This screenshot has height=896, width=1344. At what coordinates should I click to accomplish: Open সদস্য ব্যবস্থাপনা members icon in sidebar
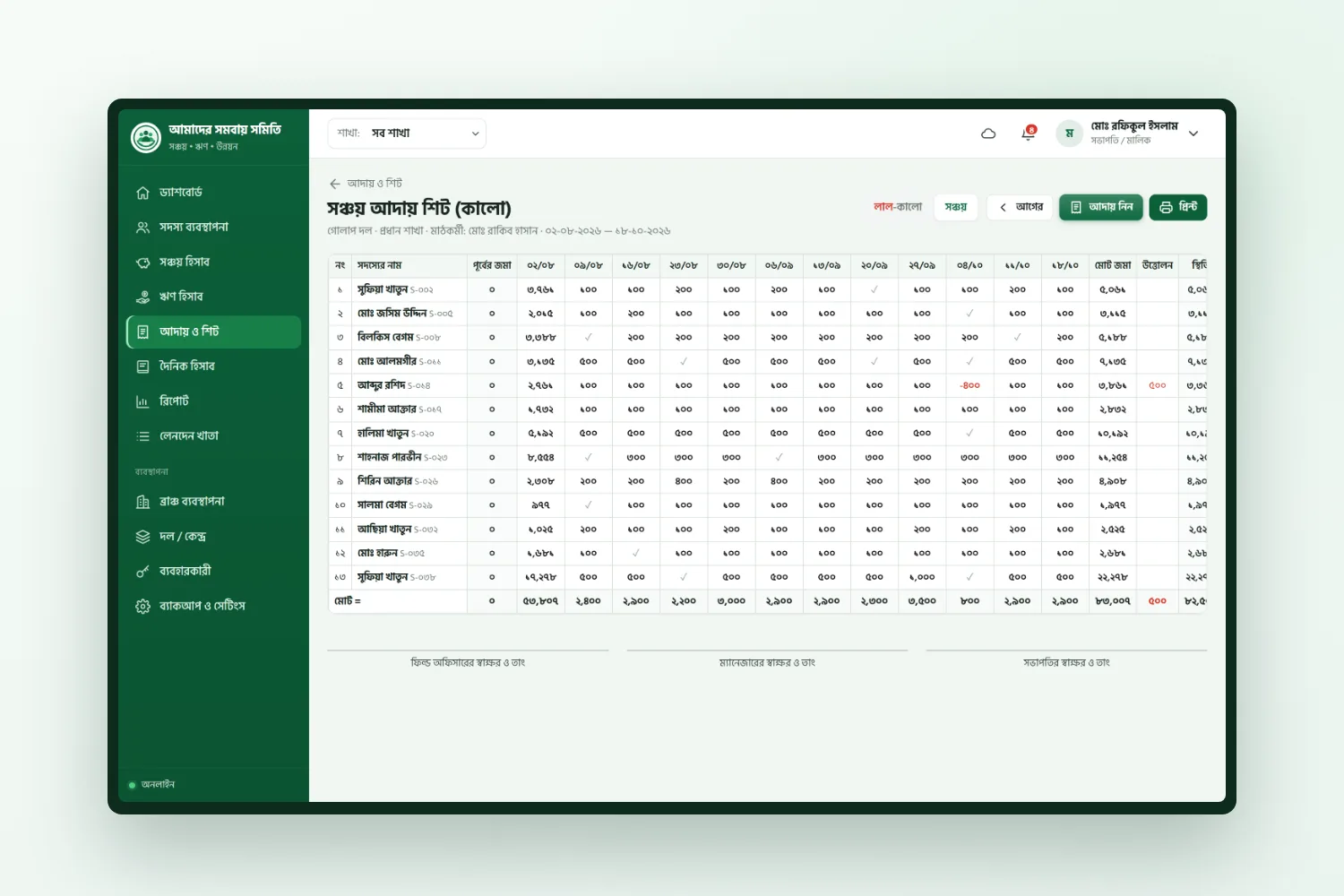(x=142, y=228)
